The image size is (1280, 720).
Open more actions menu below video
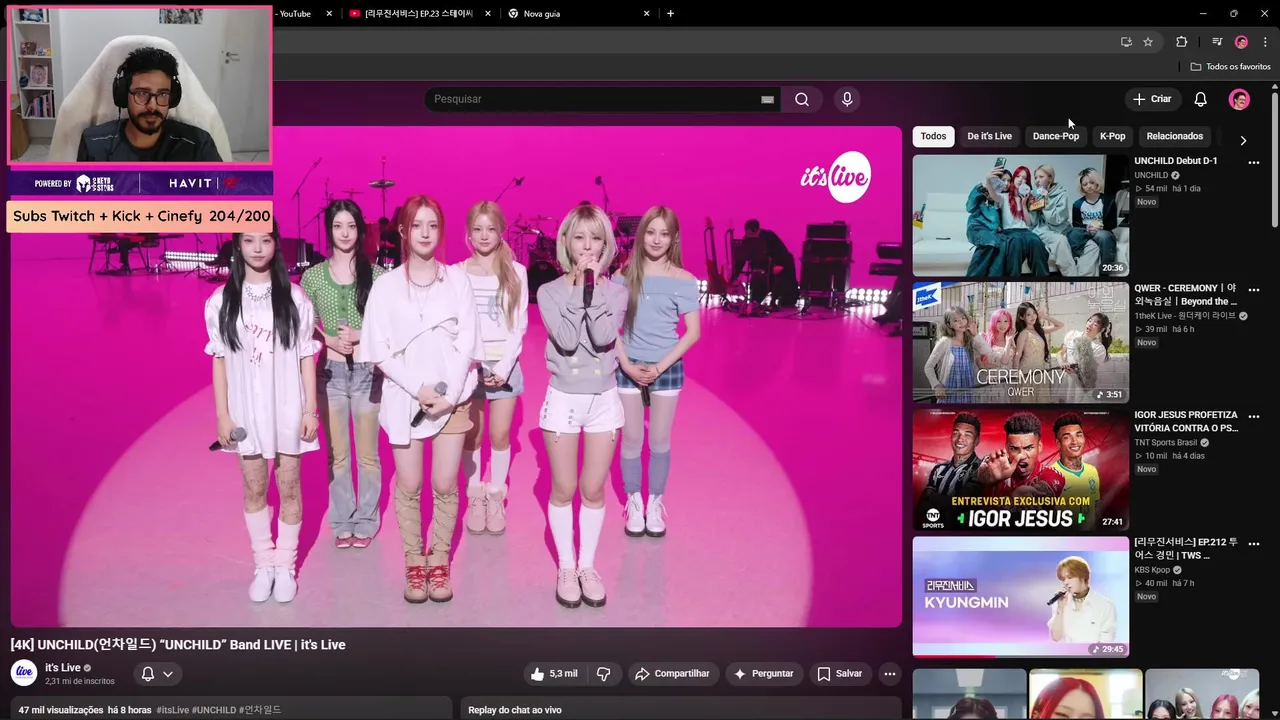click(x=889, y=674)
